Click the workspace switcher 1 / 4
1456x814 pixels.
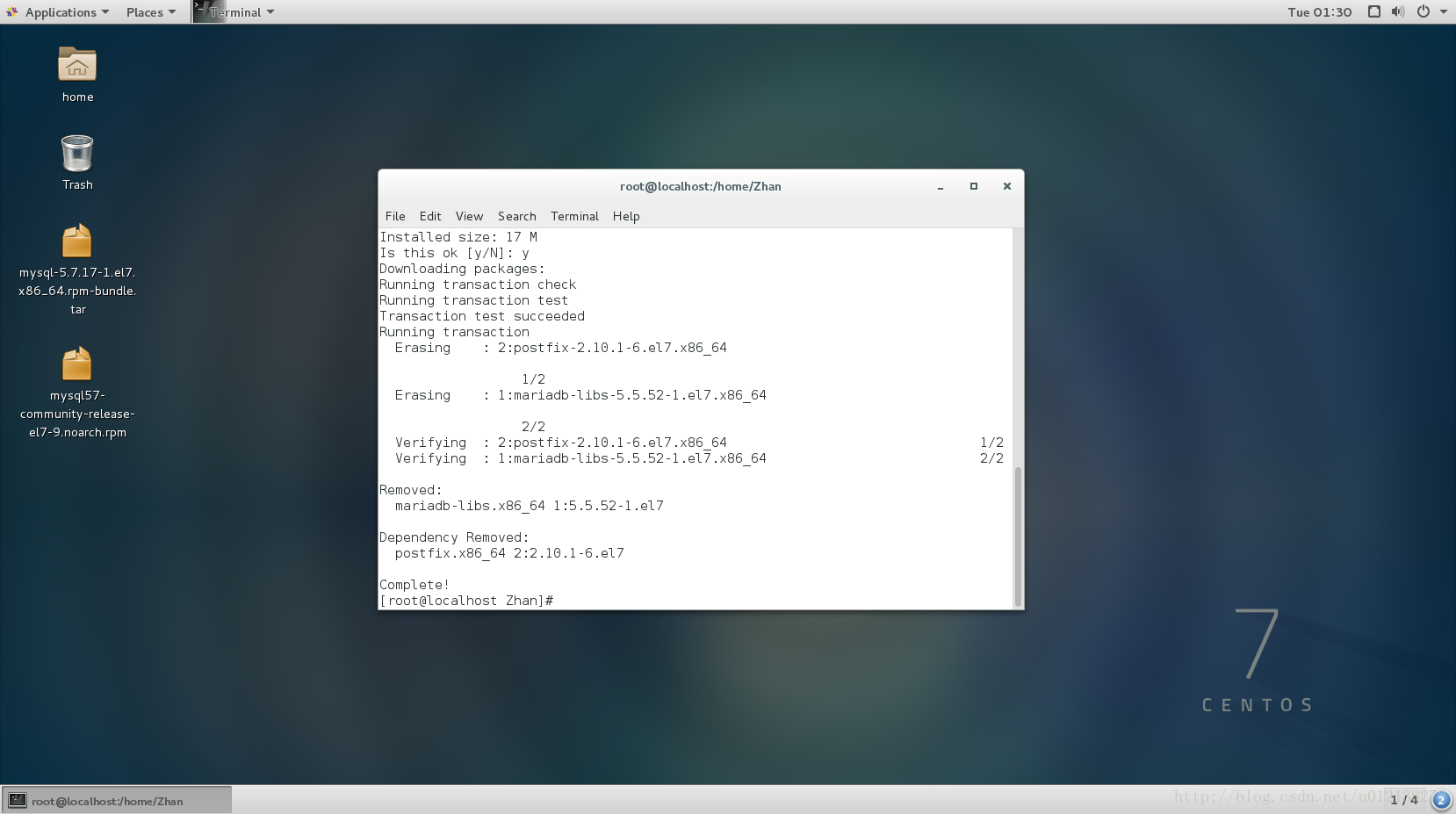point(1403,800)
